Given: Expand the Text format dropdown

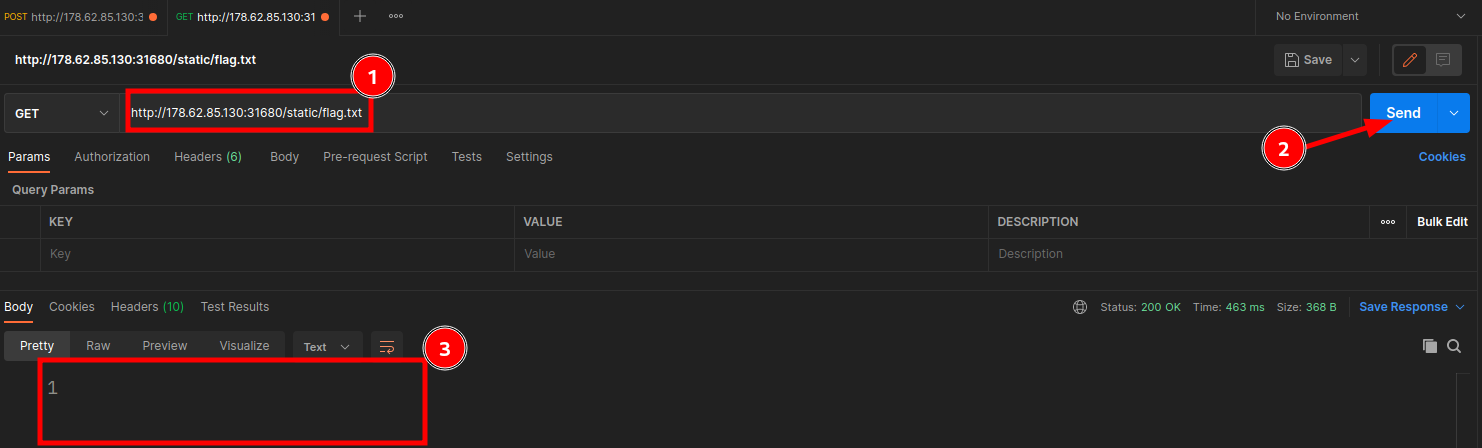Looking at the screenshot, I should (x=327, y=347).
